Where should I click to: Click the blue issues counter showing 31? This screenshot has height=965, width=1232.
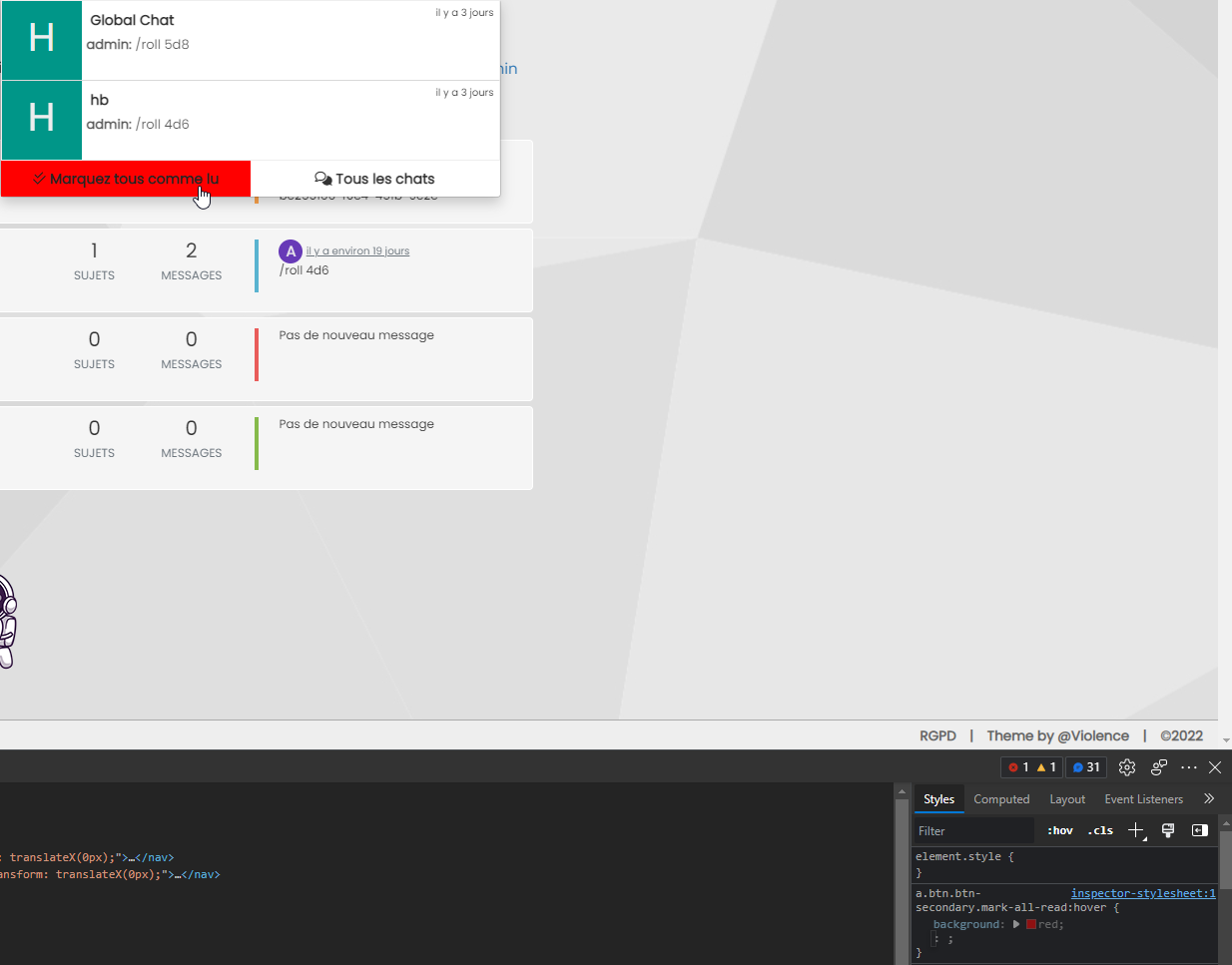[1085, 767]
